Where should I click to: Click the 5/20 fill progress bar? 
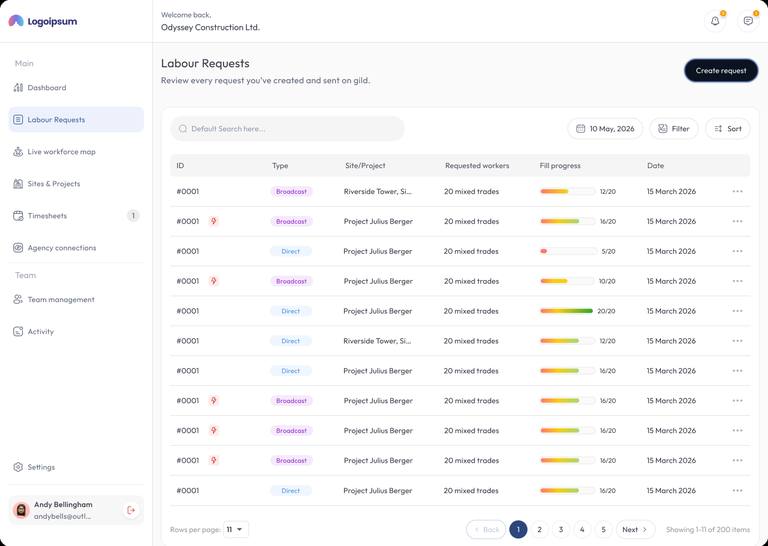pos(568,251)
